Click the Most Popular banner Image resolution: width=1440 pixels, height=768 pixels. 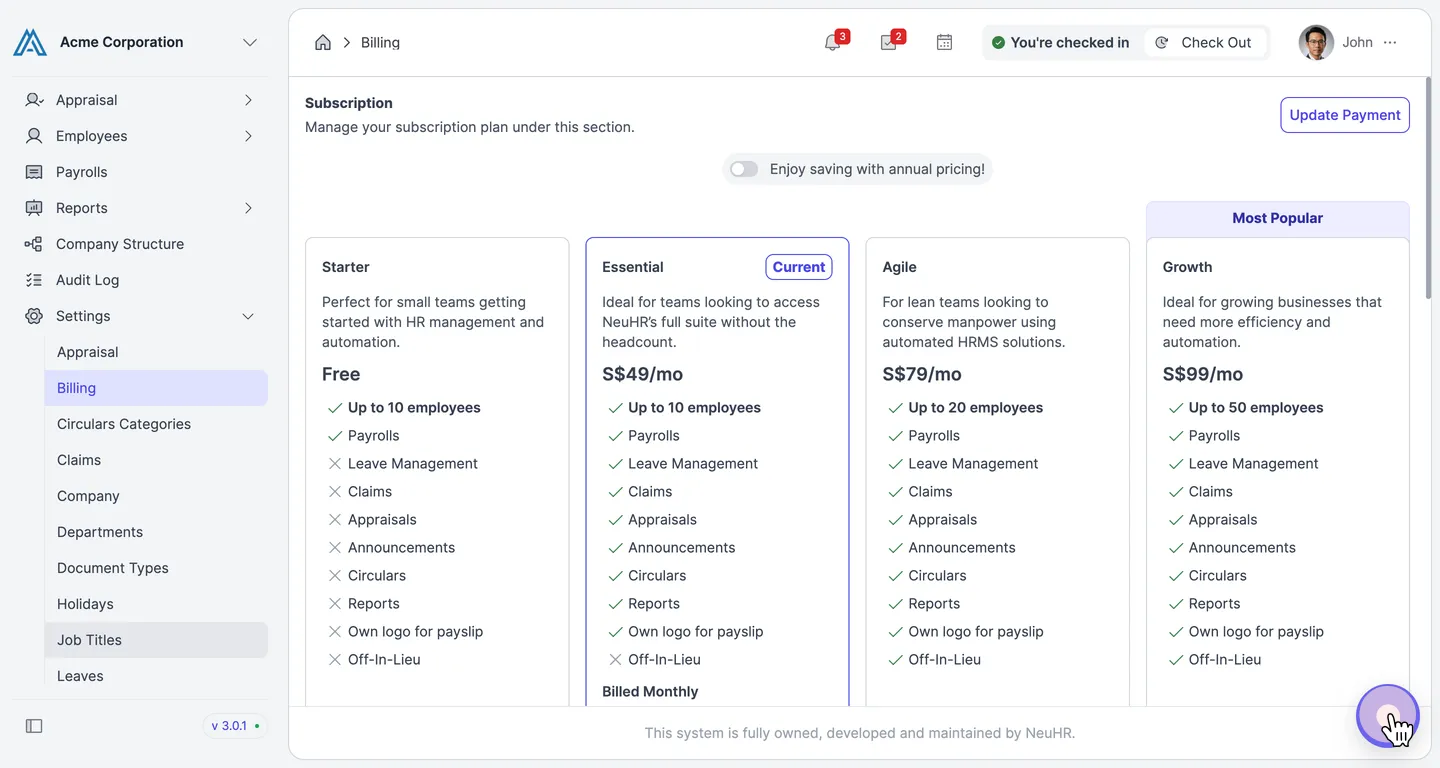pyautogui.click(x=1277, y=218)
